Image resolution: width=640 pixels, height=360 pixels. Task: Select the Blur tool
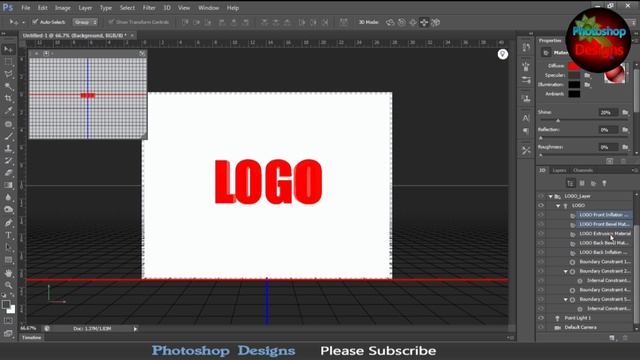point(8,198)
